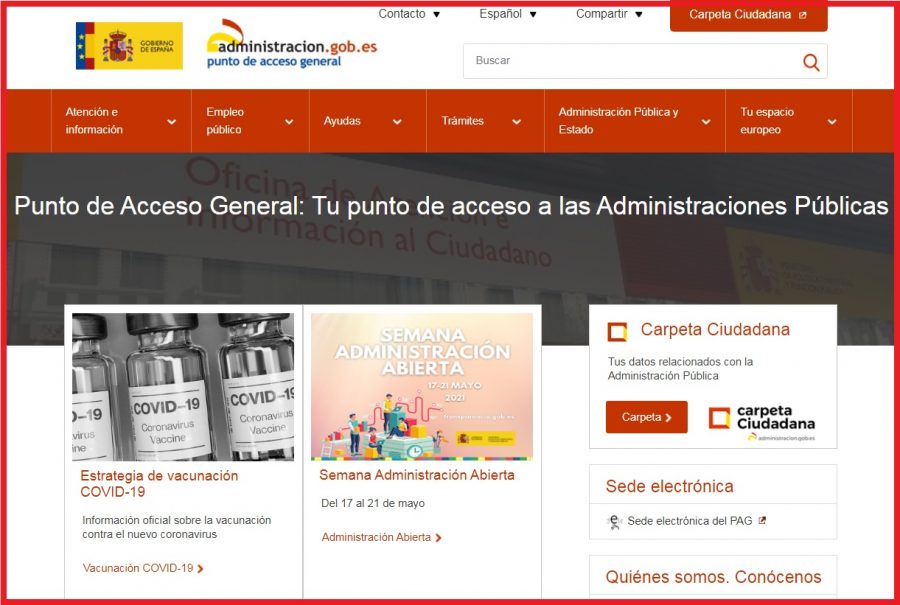Click the search magnifier icon
Image resolution: width=900 pixels, height=605 pixels.
811,61
